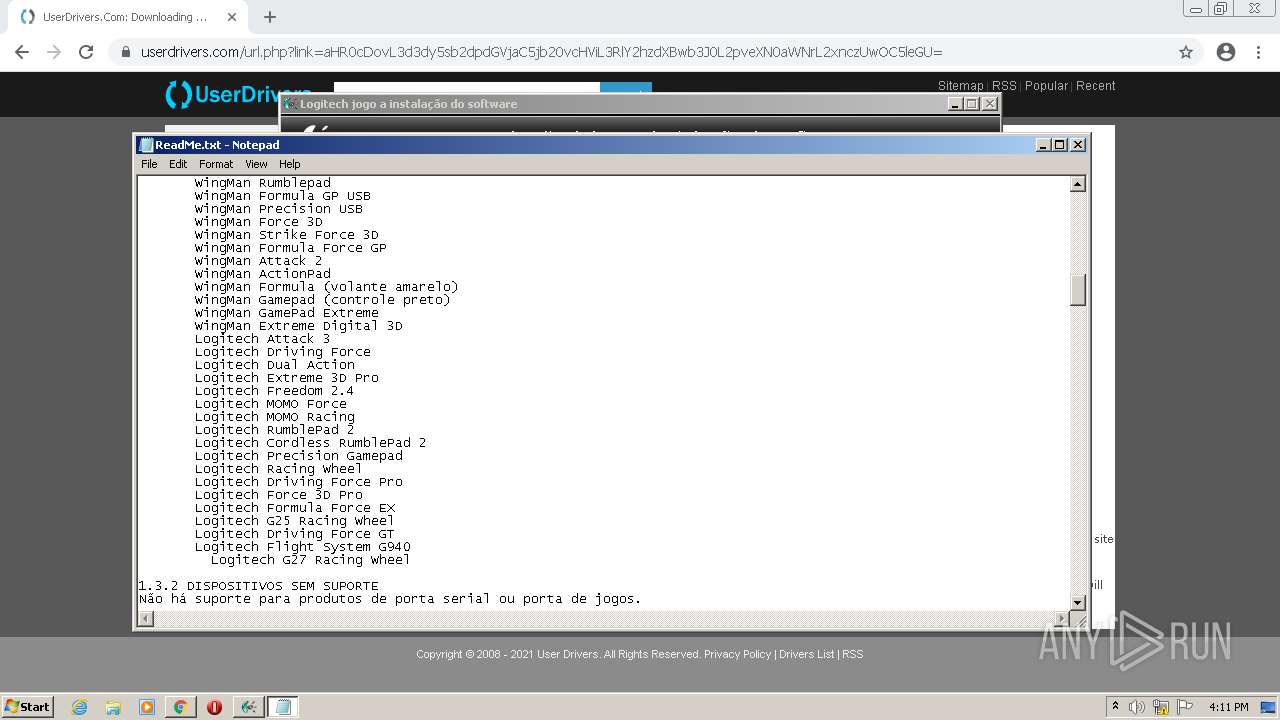Click the Notepad scroll up arrow

coord(1078,184)
